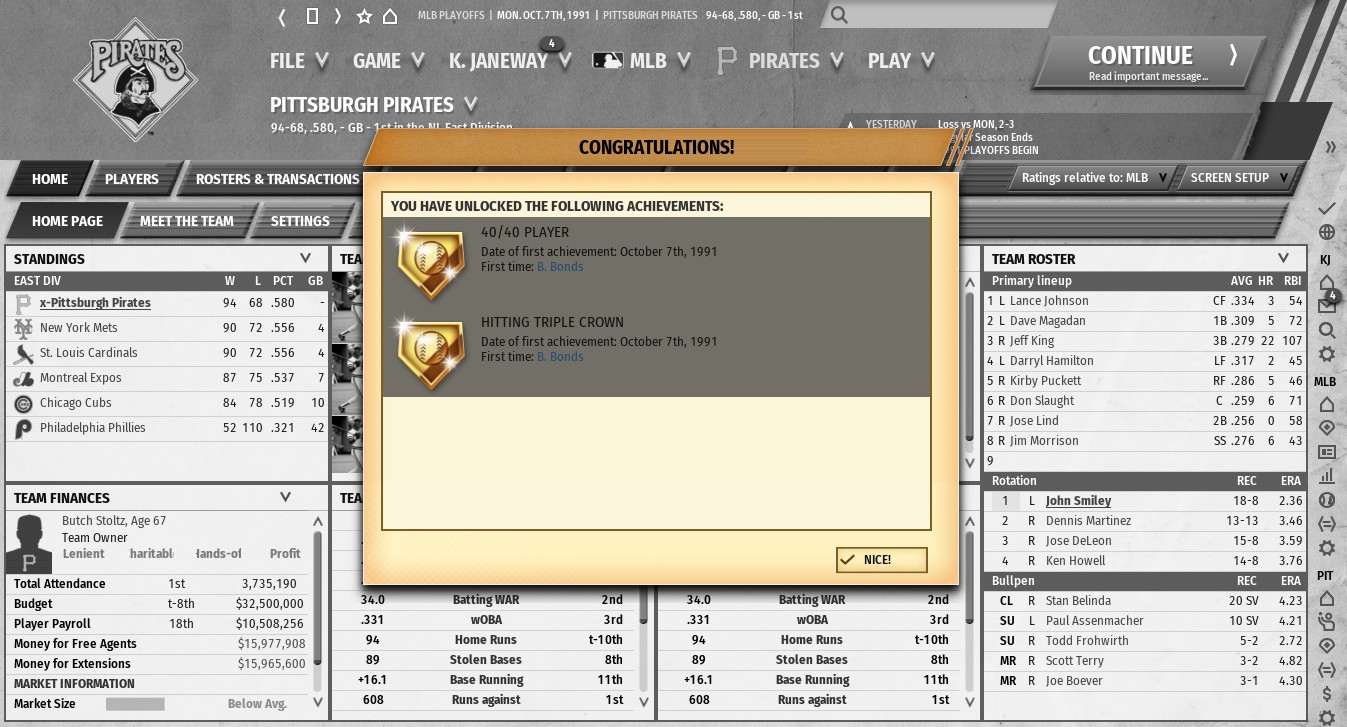
Task: Open B. Bonds link under Hitting Triple Crown
Action: point(560,357)
